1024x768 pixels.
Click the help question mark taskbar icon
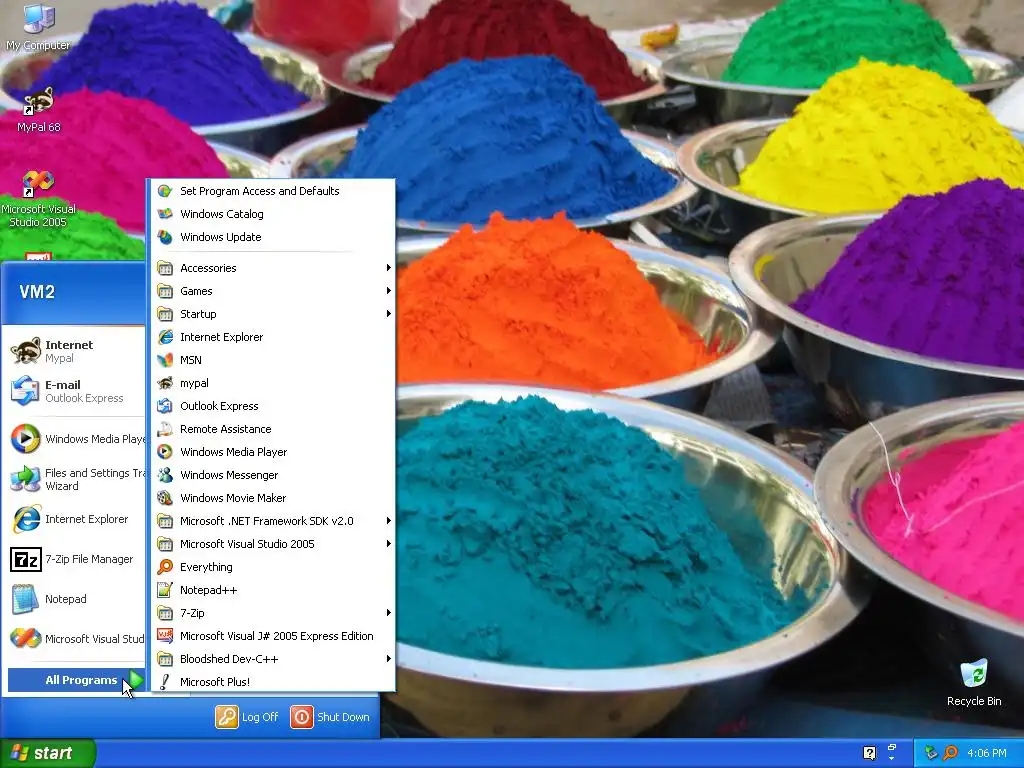[x=869, y=753]
